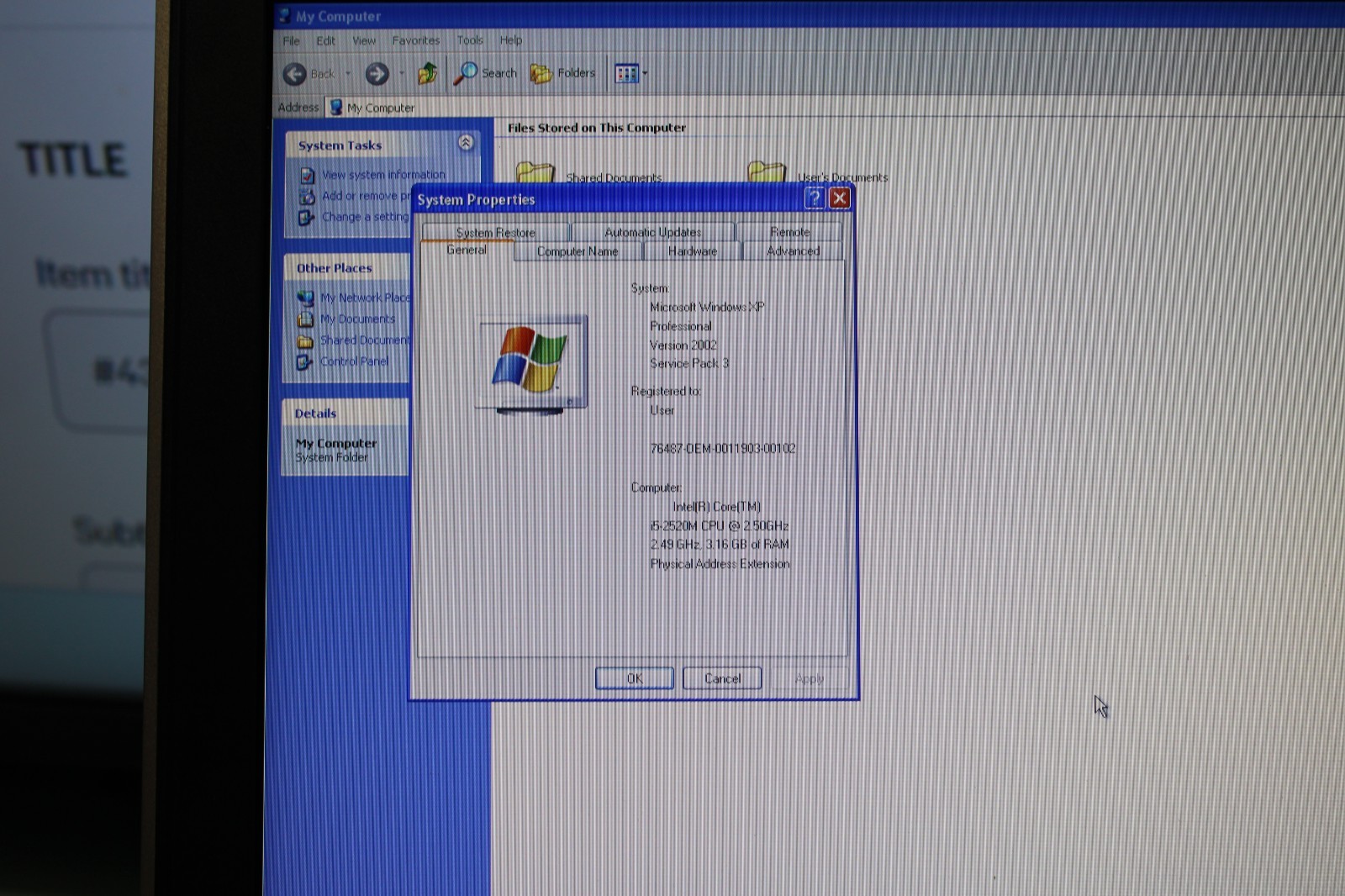Switch to the Advanced tab
The height and width of the screenshot is (896, 1345).
point(793,251)
